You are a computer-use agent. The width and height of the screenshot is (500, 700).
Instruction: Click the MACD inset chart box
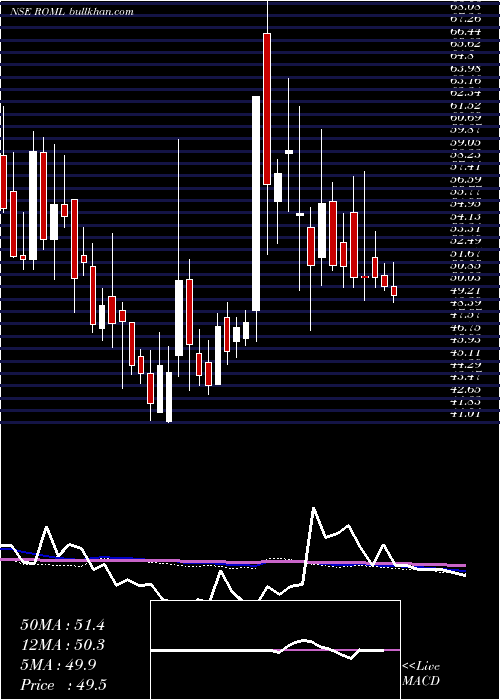tap(275, 650)
